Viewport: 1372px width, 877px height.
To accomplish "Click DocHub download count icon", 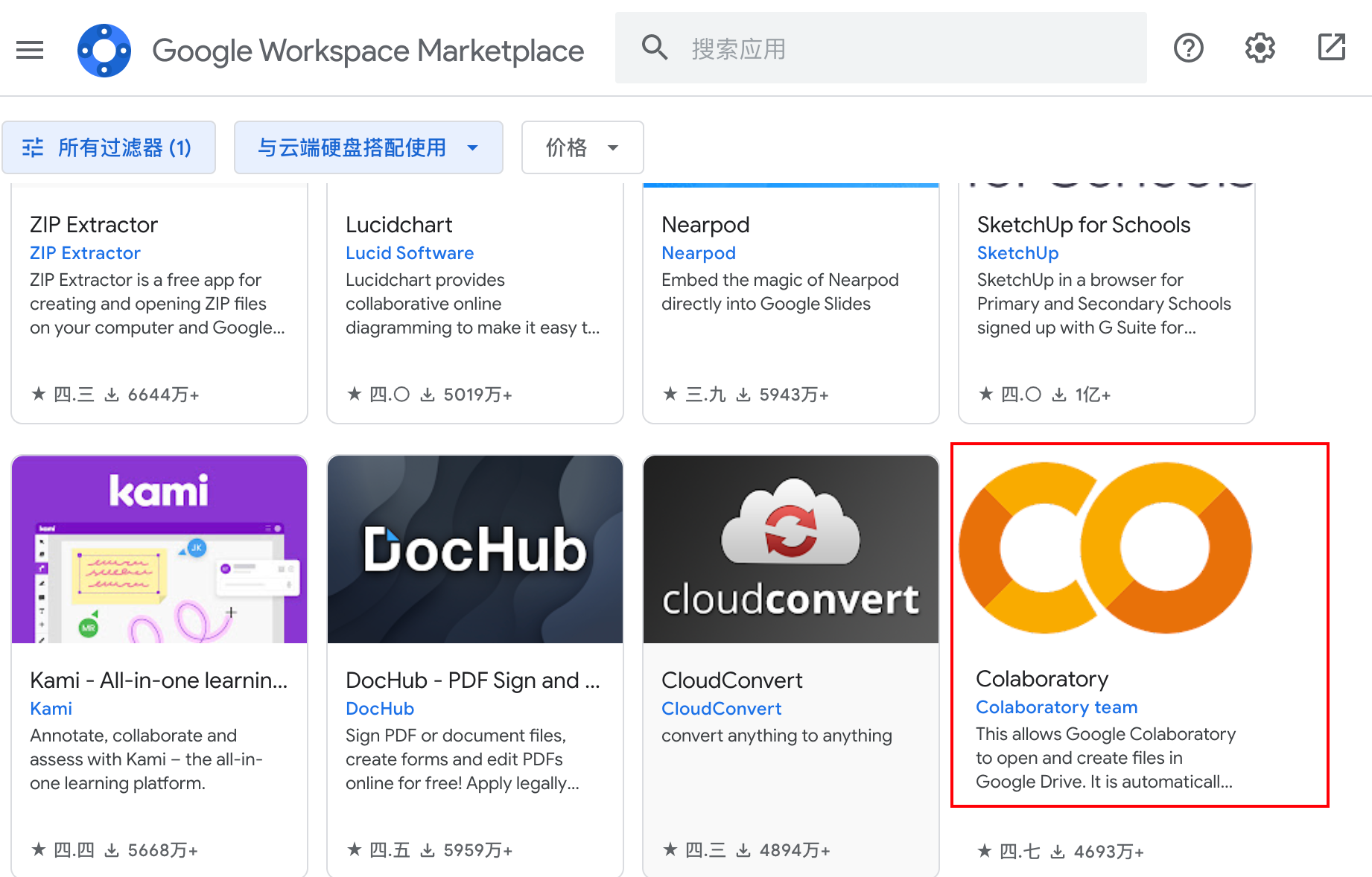I will point(428,850).
